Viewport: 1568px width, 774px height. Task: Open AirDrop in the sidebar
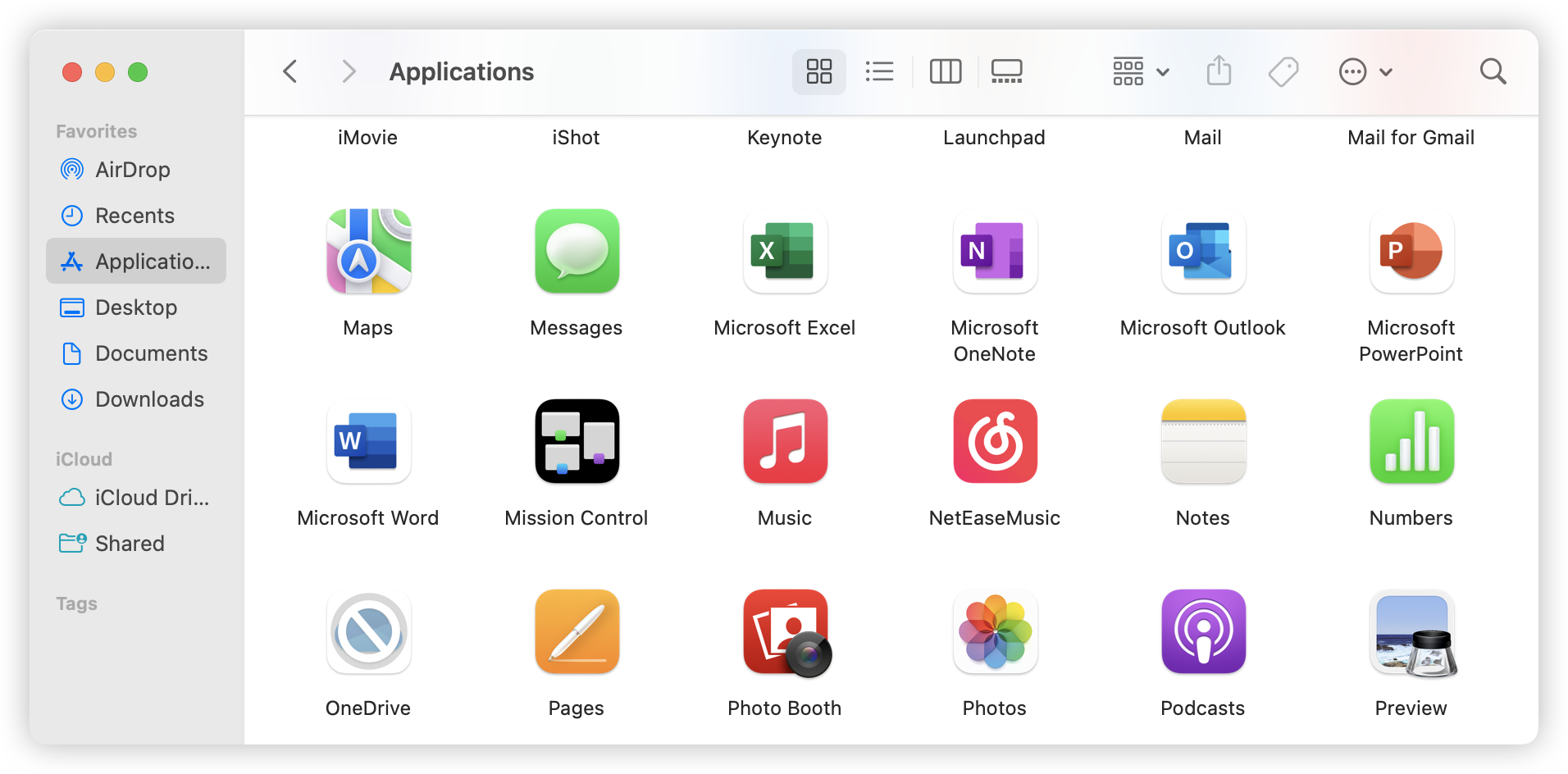click(x=136, y=170)
